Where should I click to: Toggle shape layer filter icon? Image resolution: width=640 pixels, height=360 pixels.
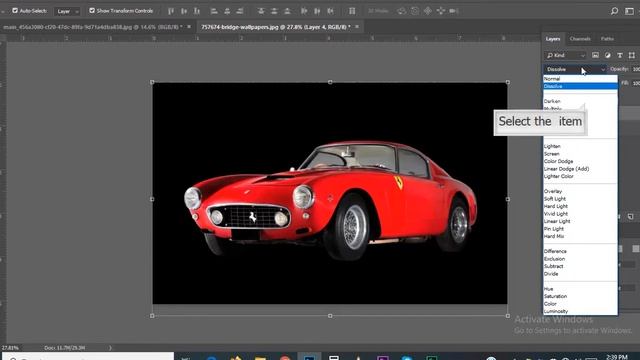point(632,55)
